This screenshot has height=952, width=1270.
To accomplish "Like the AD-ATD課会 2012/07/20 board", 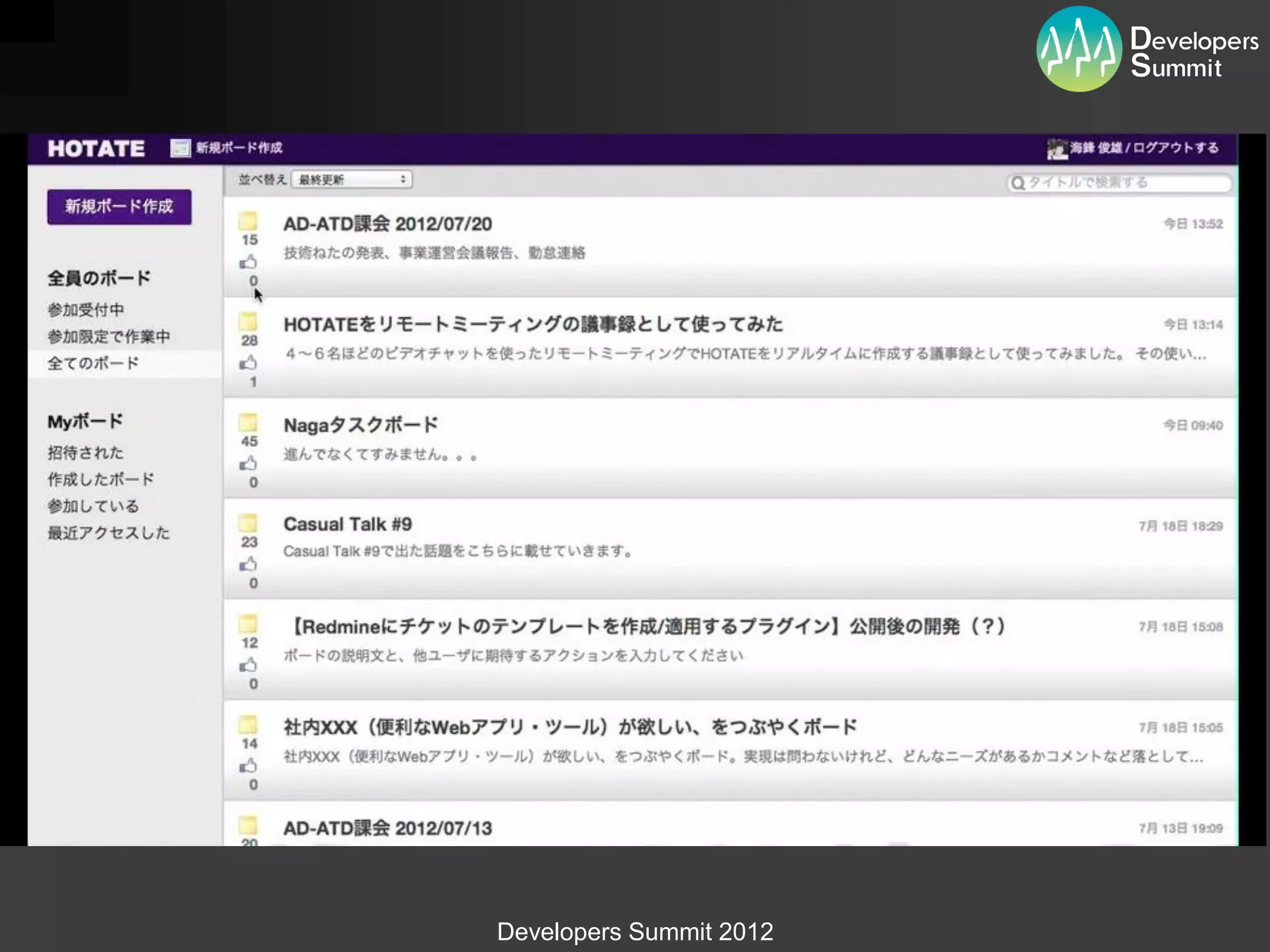I will [248, 262].
